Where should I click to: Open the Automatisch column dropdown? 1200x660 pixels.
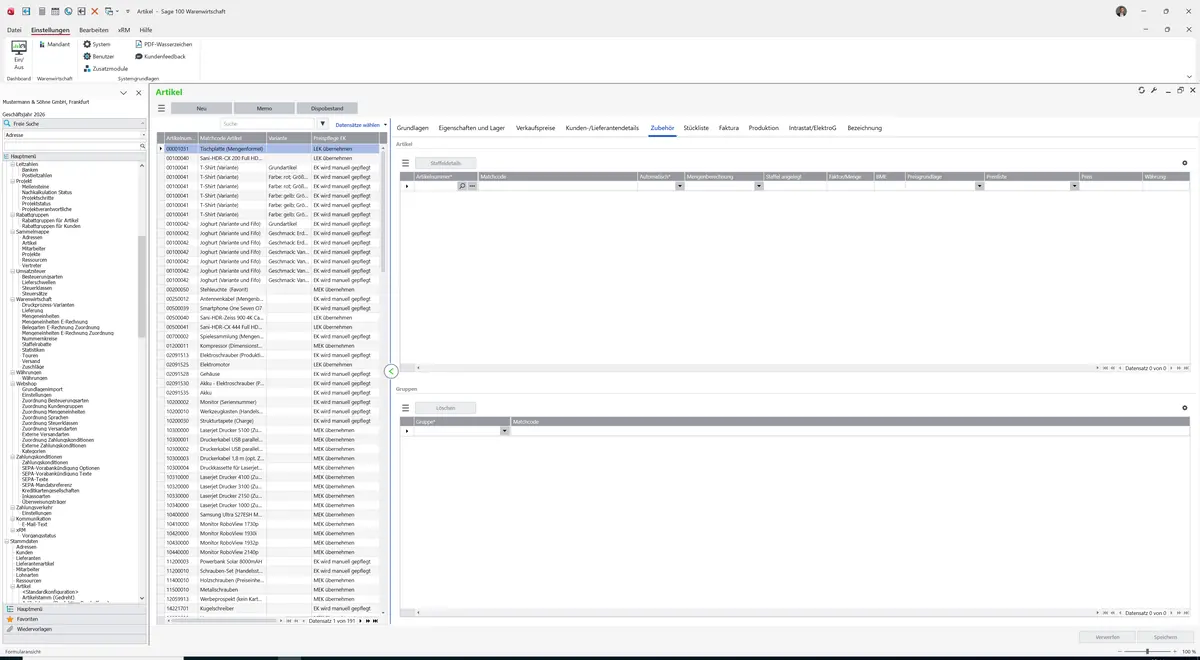click(680, 186)
